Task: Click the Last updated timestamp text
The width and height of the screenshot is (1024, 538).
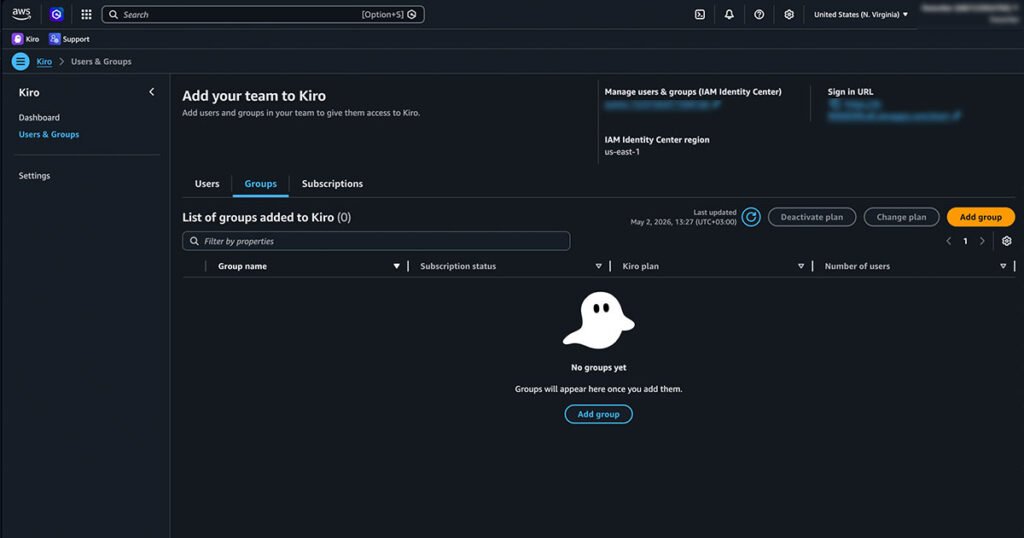Action: click(x=683, y=217)
